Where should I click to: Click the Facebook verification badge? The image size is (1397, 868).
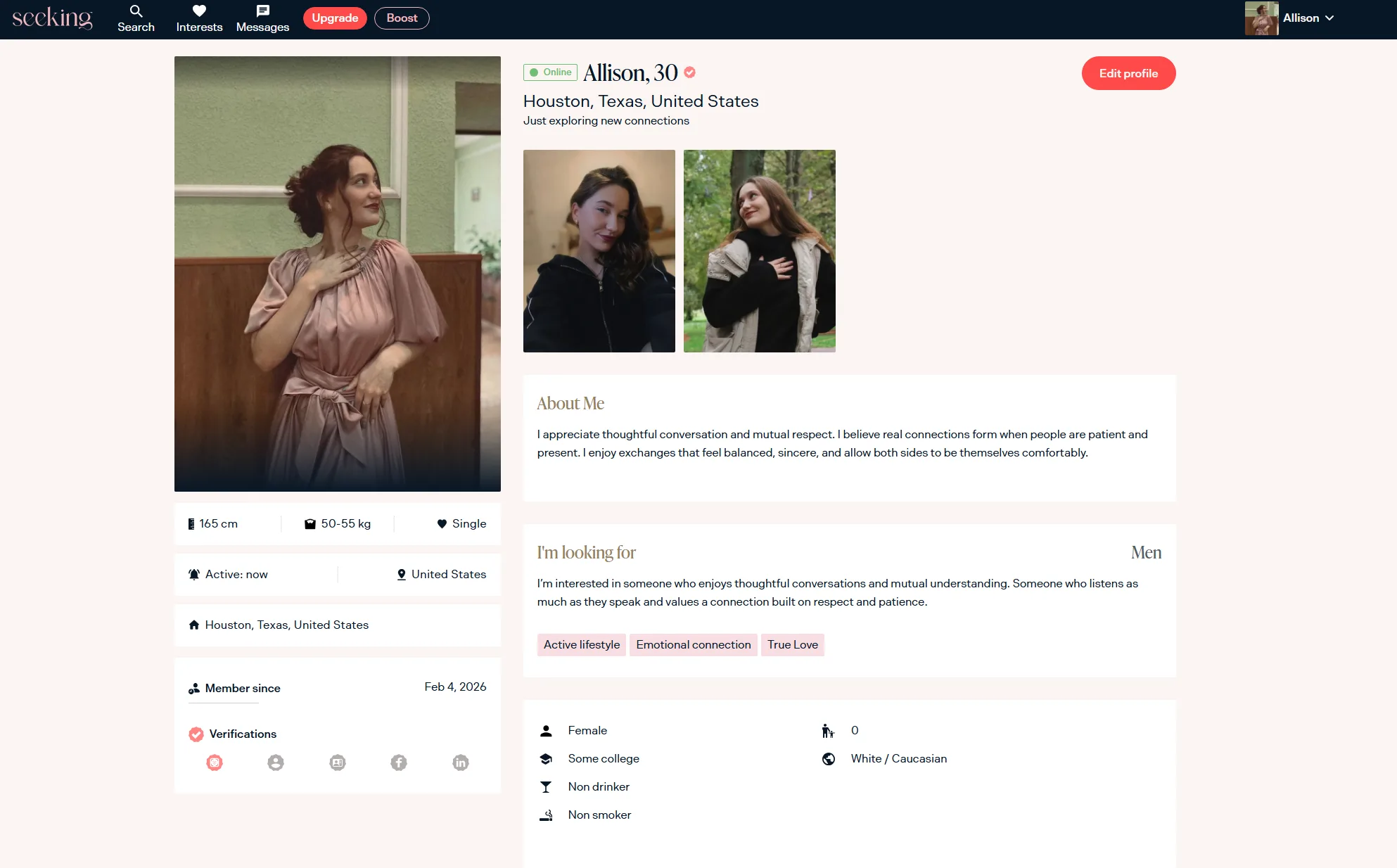pos(399,762)
